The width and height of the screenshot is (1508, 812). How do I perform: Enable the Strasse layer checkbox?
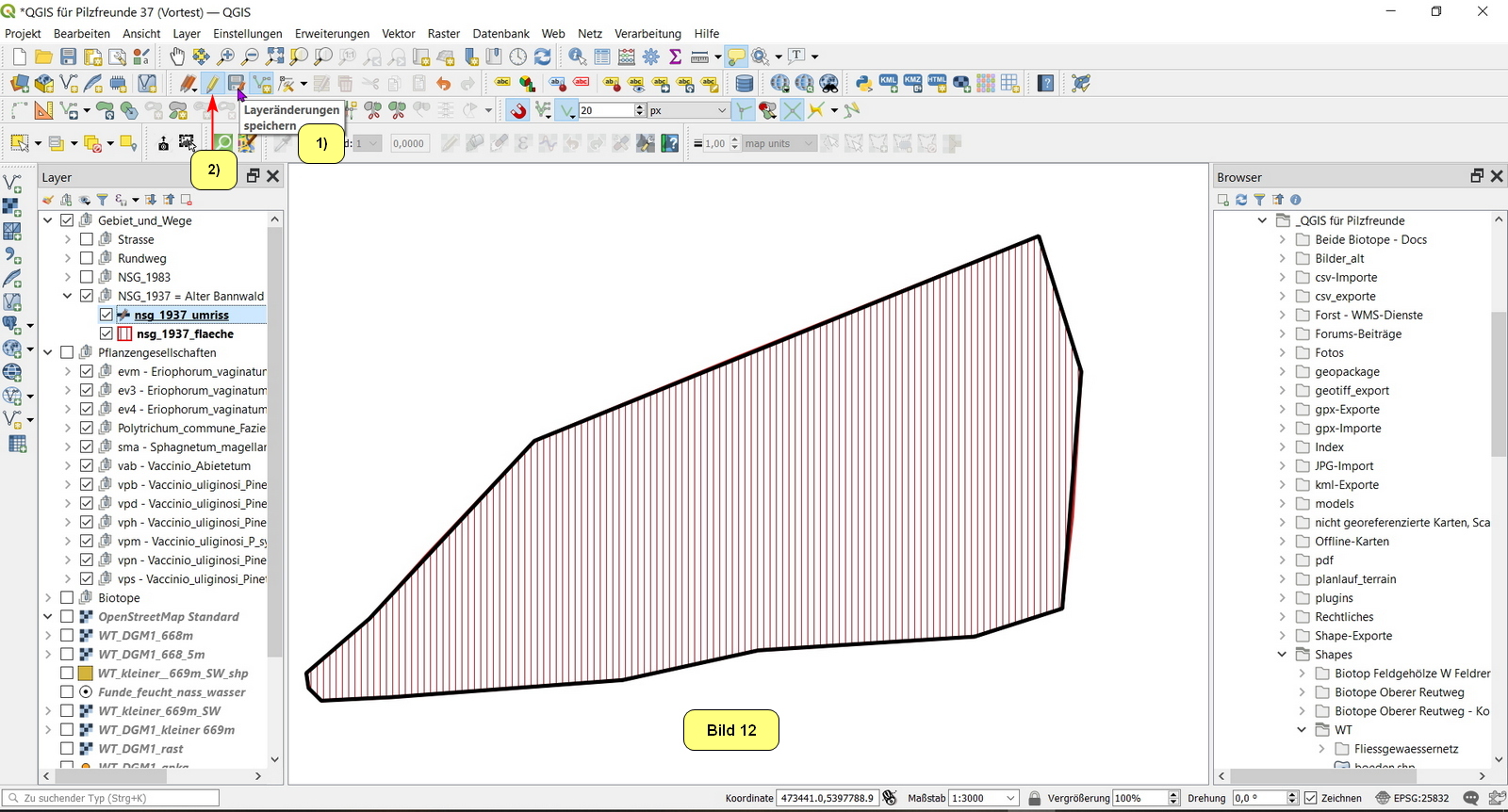pyautogui.click(x=87, y=239)
